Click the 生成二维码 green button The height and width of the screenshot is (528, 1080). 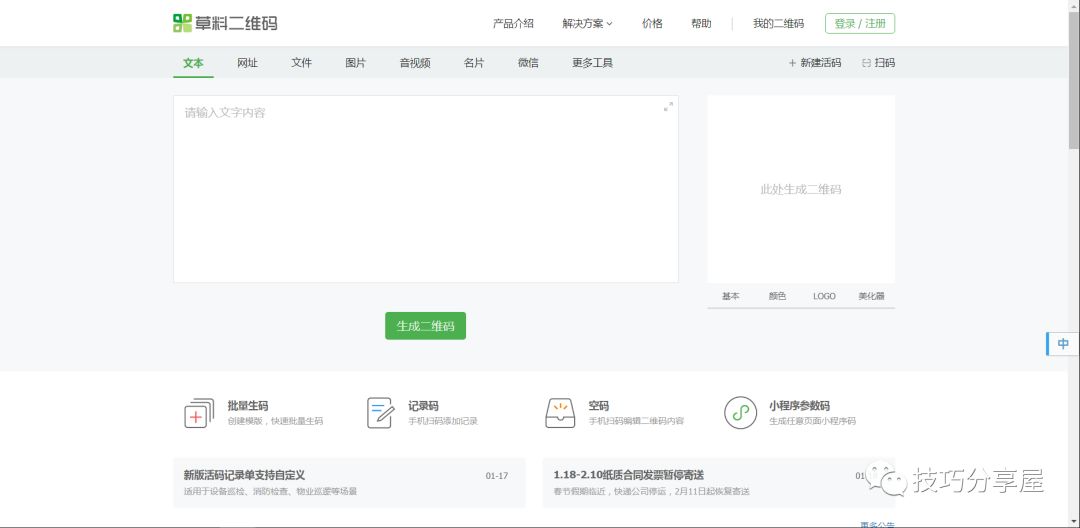pyautogui.click(x=425, y=326)
